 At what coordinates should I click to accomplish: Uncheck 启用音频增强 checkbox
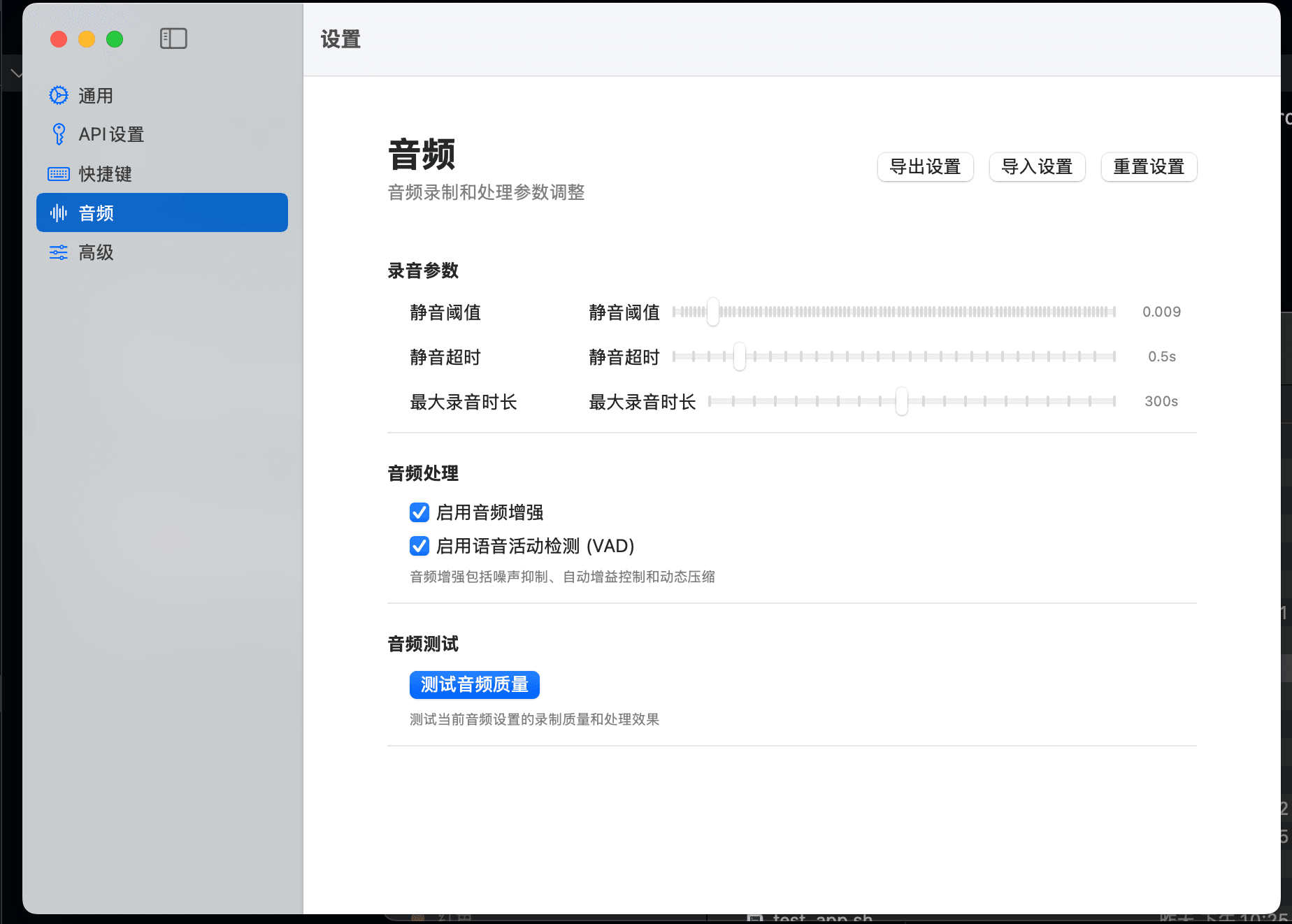(x=419, y=512)
